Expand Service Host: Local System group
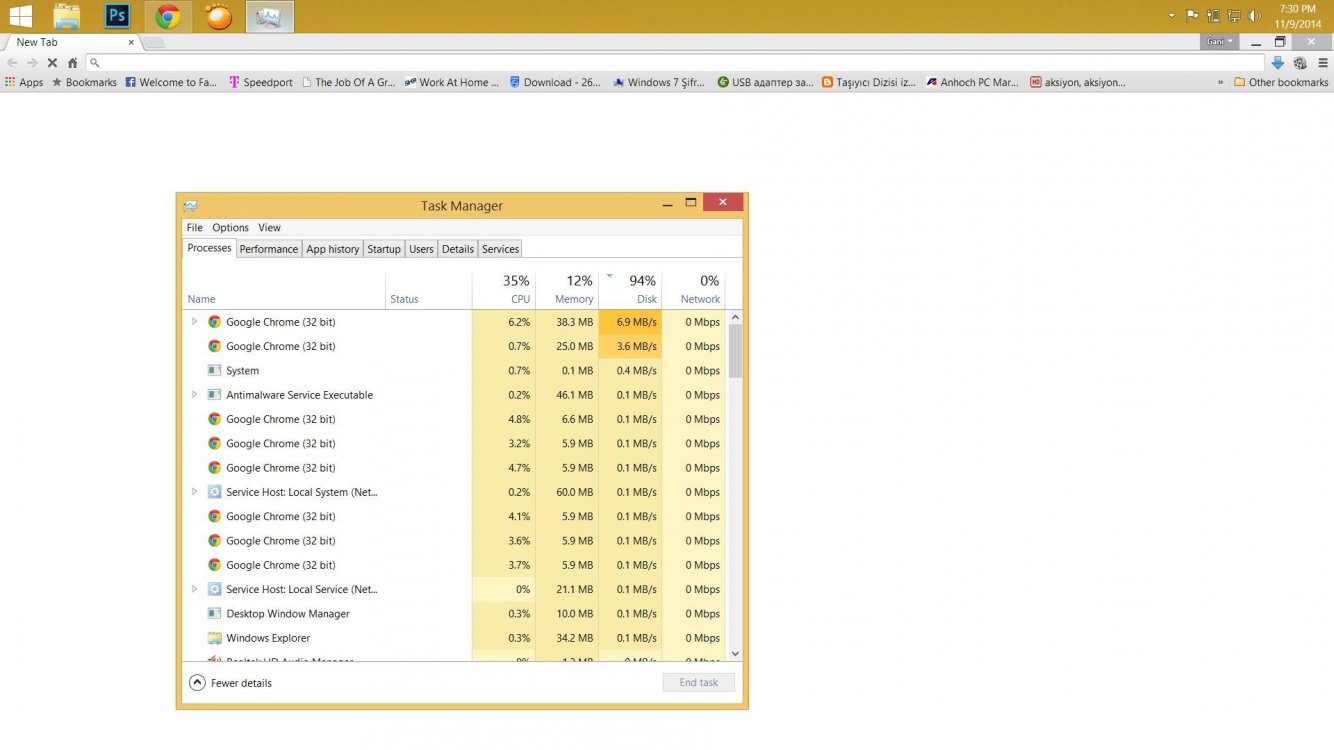 194,492
